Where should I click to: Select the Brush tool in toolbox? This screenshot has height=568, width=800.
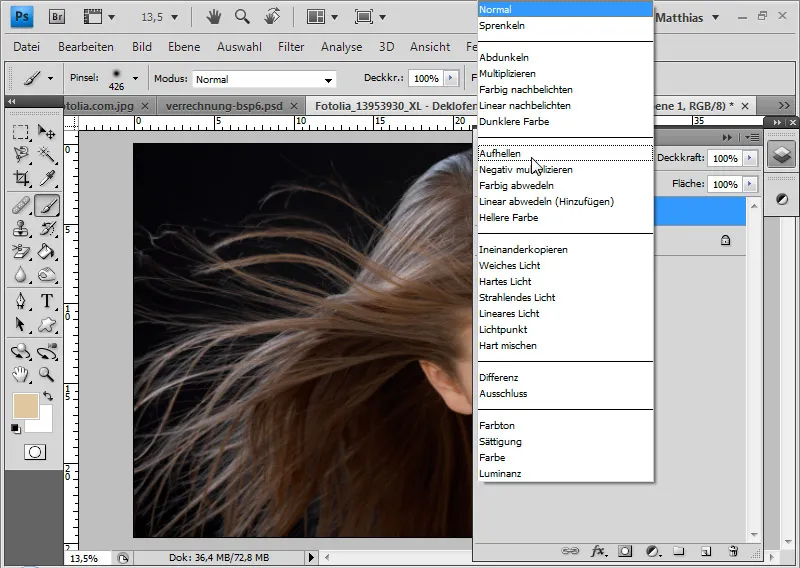click(47, 206)
